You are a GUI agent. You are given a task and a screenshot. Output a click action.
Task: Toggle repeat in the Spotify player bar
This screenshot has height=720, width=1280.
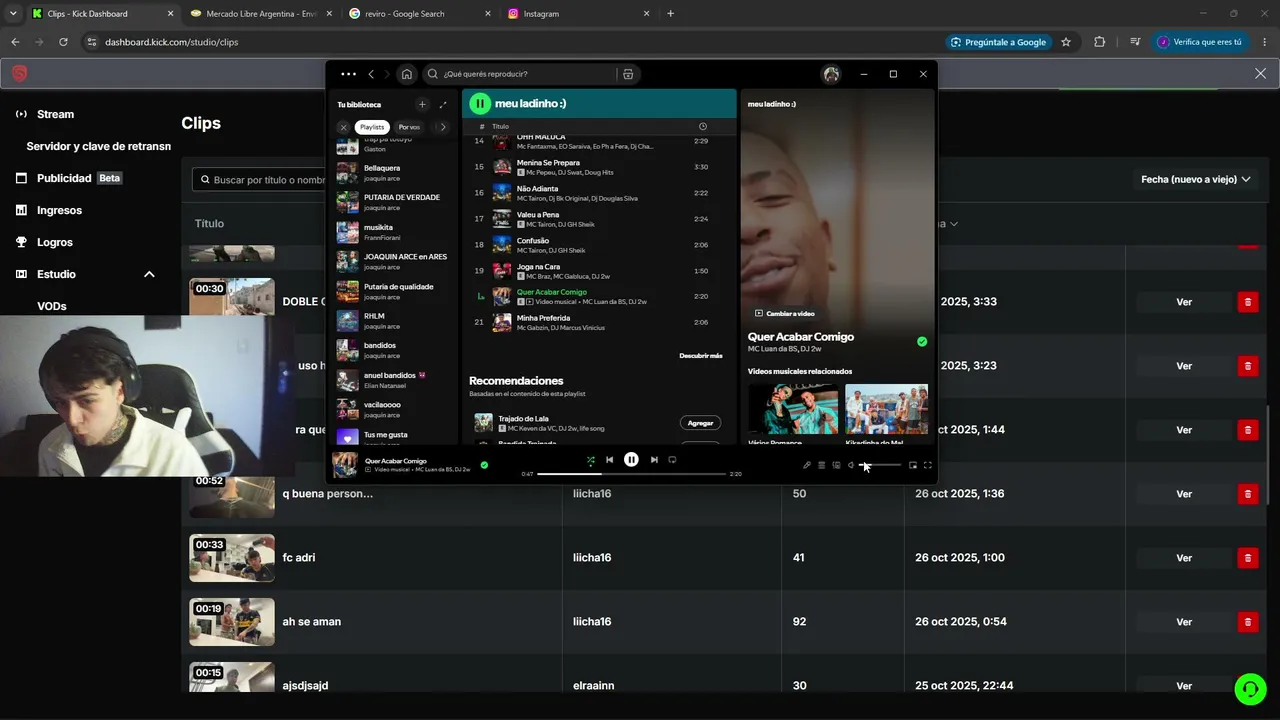tap(672, 460)
